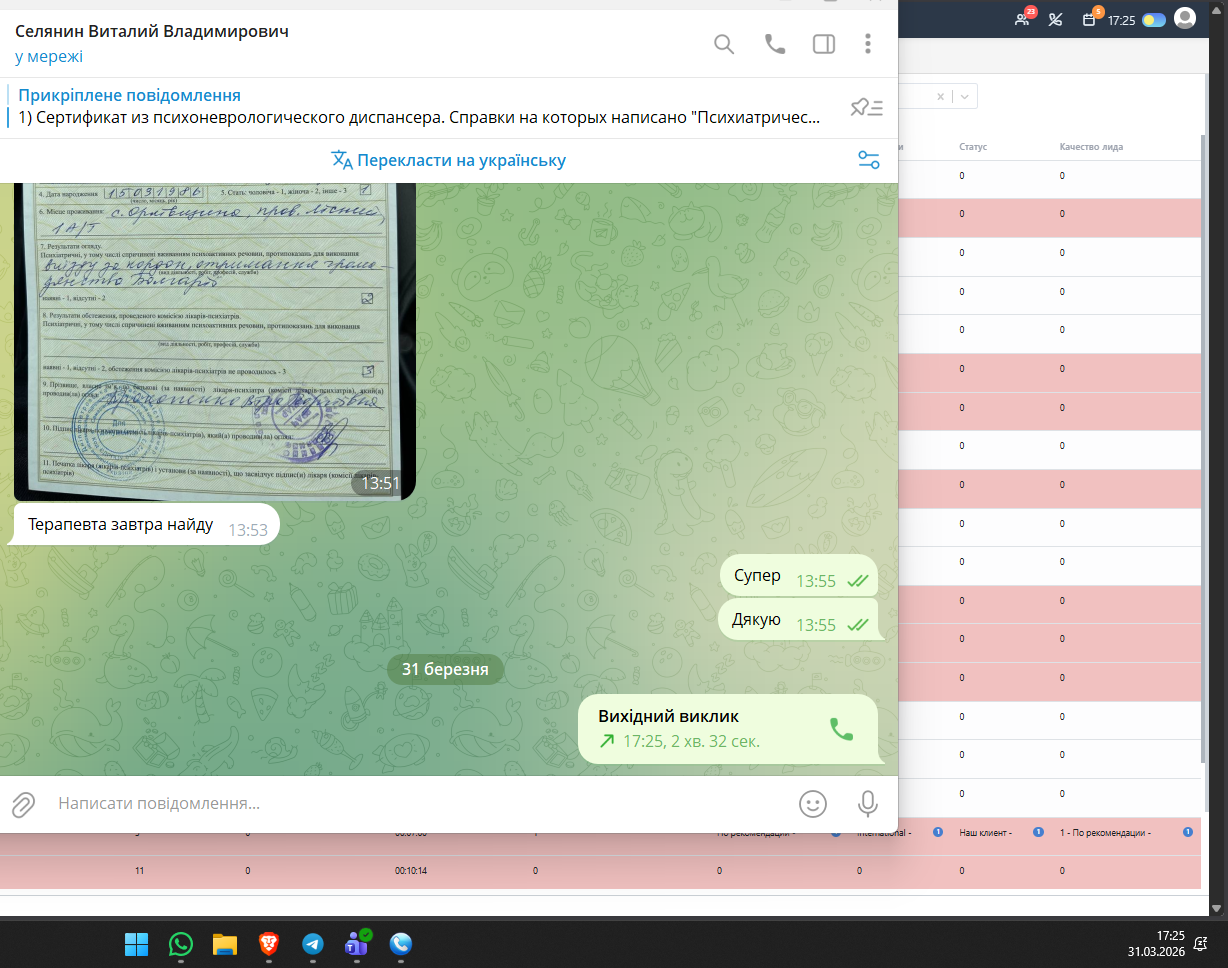Toggle the chat info sidebar panel
This screenshot has width=1228, height=968.
point(824,44)
